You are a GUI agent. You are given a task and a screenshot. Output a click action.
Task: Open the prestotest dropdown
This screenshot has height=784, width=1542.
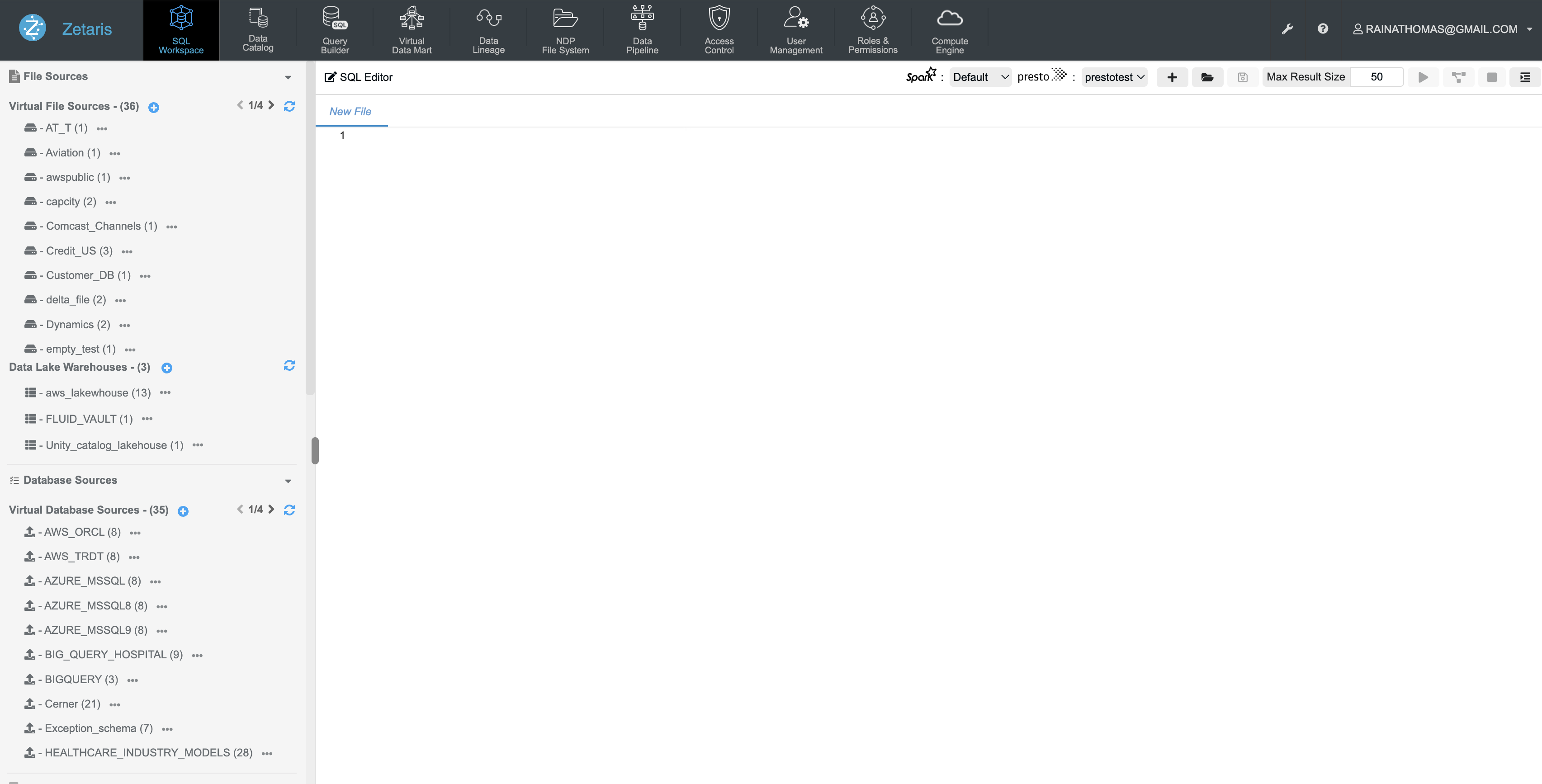click(x=1114, y=77)
